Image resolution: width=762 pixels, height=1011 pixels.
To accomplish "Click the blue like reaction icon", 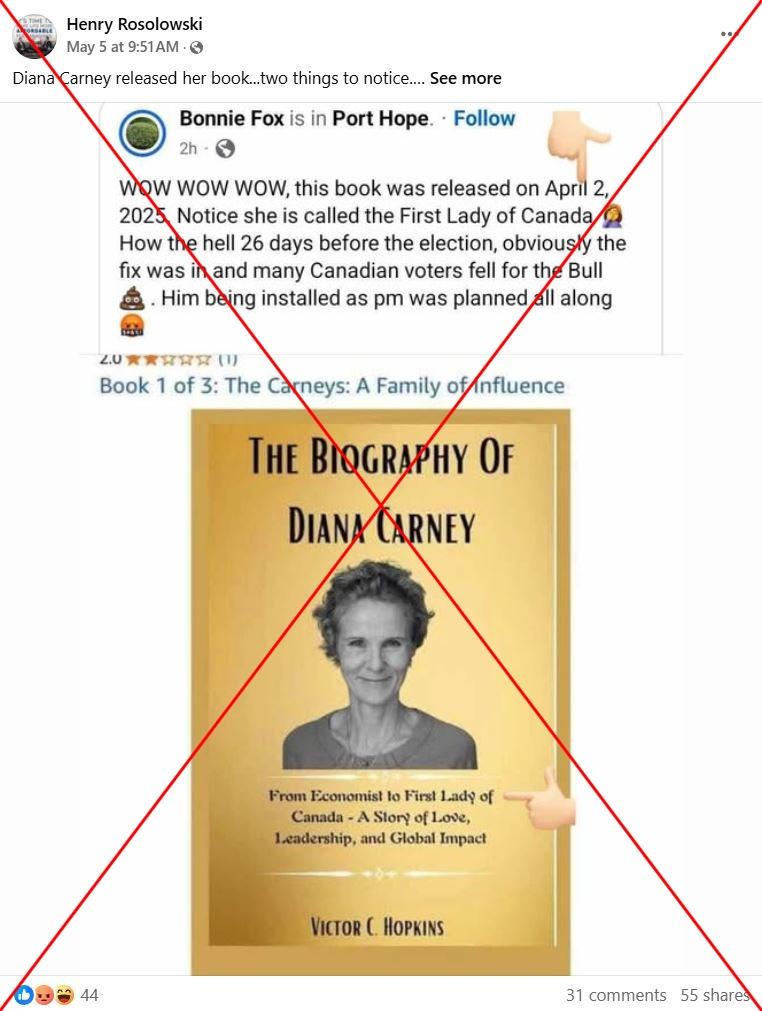I will 24,994.
